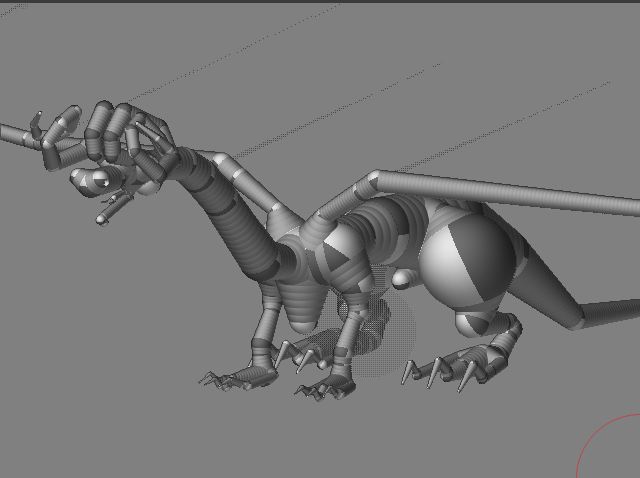Viewport: 640px width, 478px height.
Task: Pick the long wing bone extending right
Action: pos(506,193)
